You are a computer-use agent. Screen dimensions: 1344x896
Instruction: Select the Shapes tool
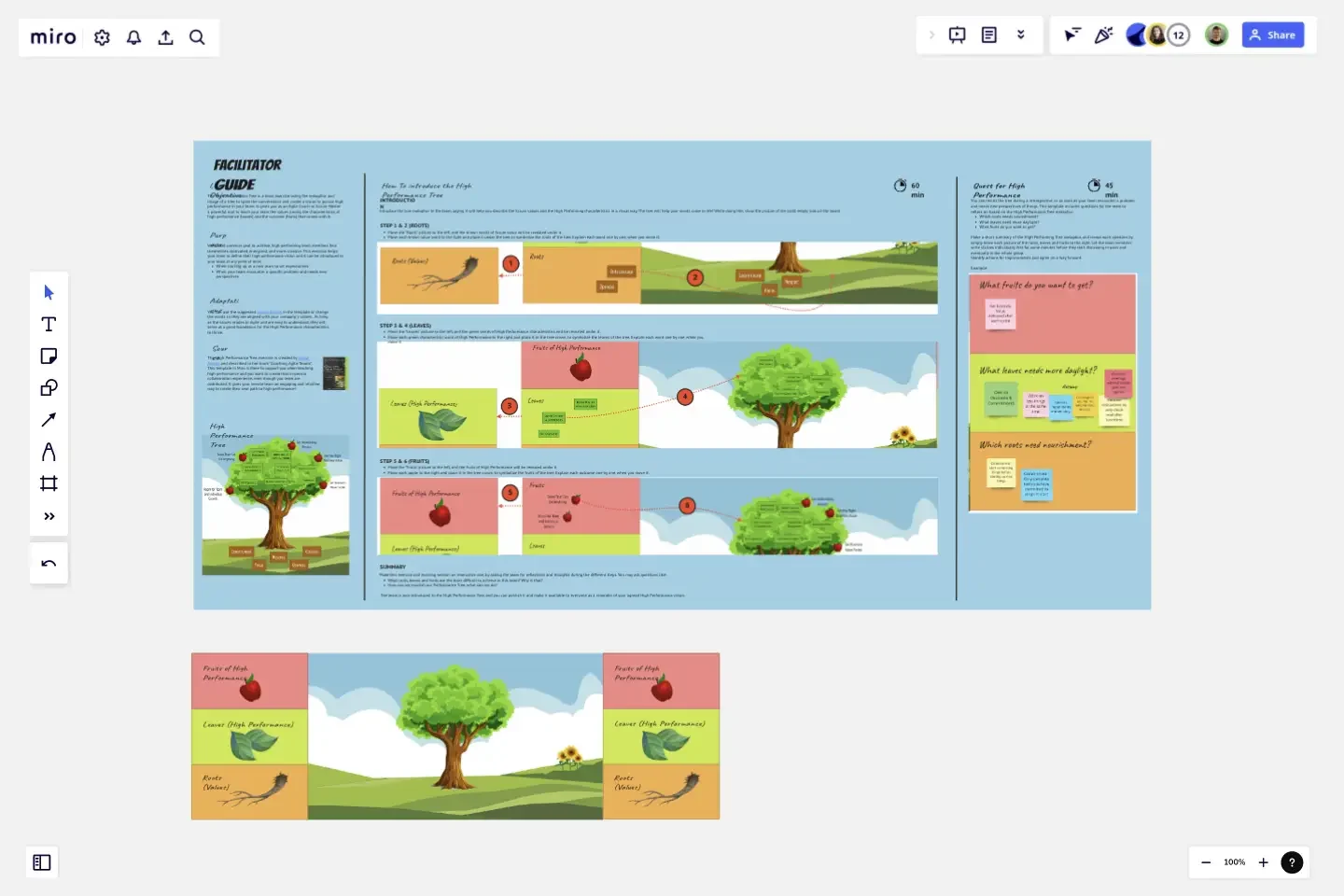[x=49, y=387]
